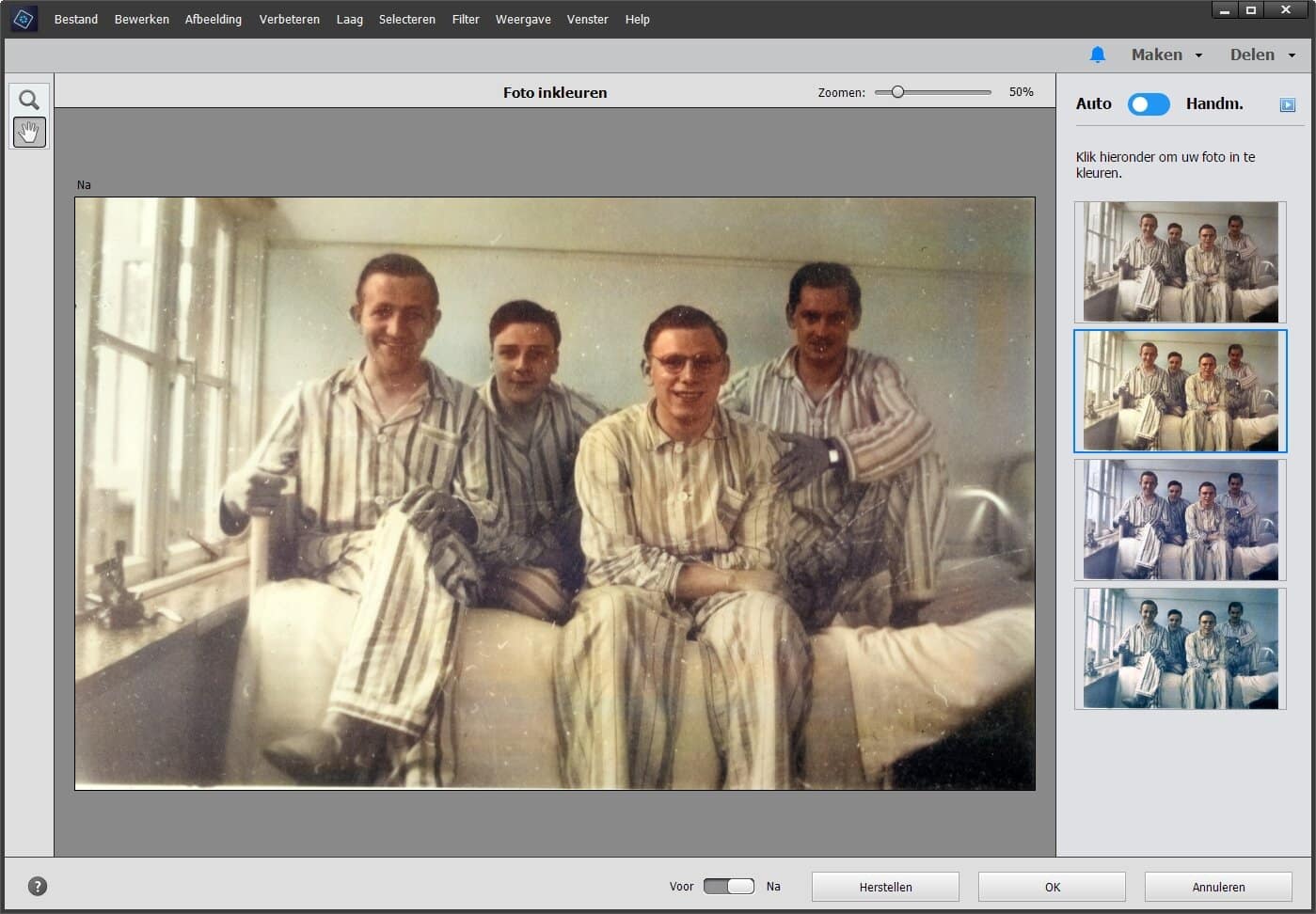Confirm colorization with the OK button
Screen dimensions: 1316x914
pyautogui.click(x=1051, y=886)
